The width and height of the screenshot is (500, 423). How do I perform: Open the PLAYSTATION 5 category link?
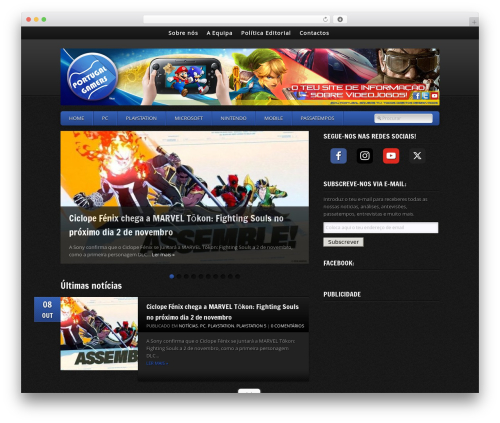point(251,326)
